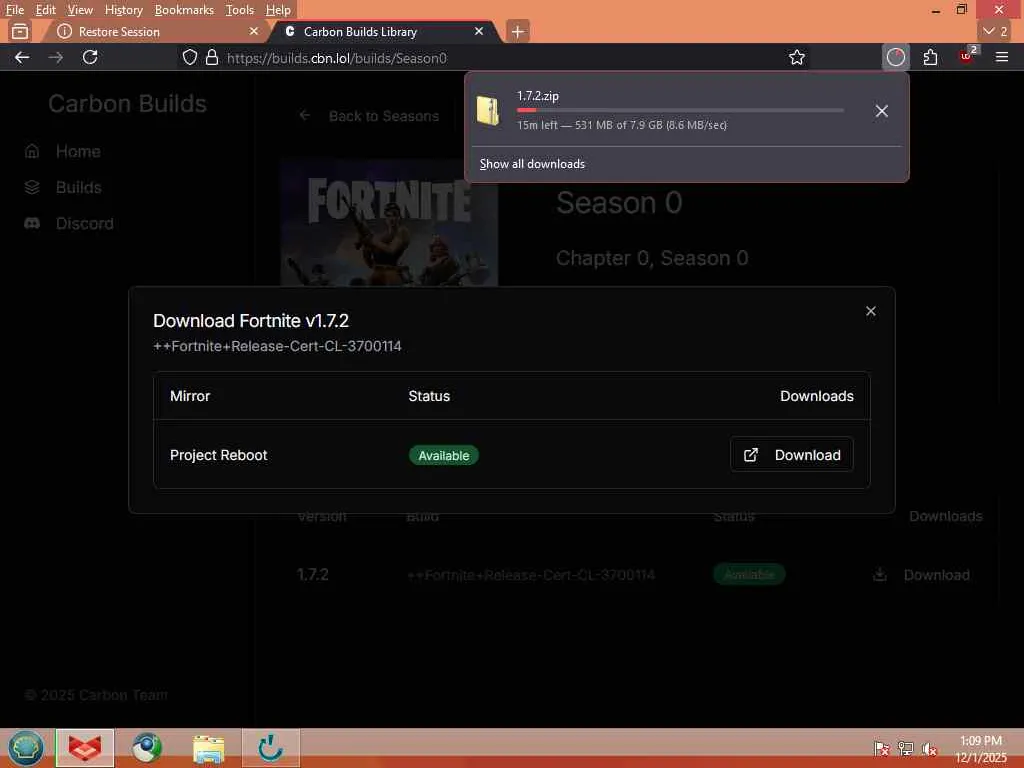
Task: Select the build string Release-Cert-CL-3700114 in dialog
Action: [278, 346]
